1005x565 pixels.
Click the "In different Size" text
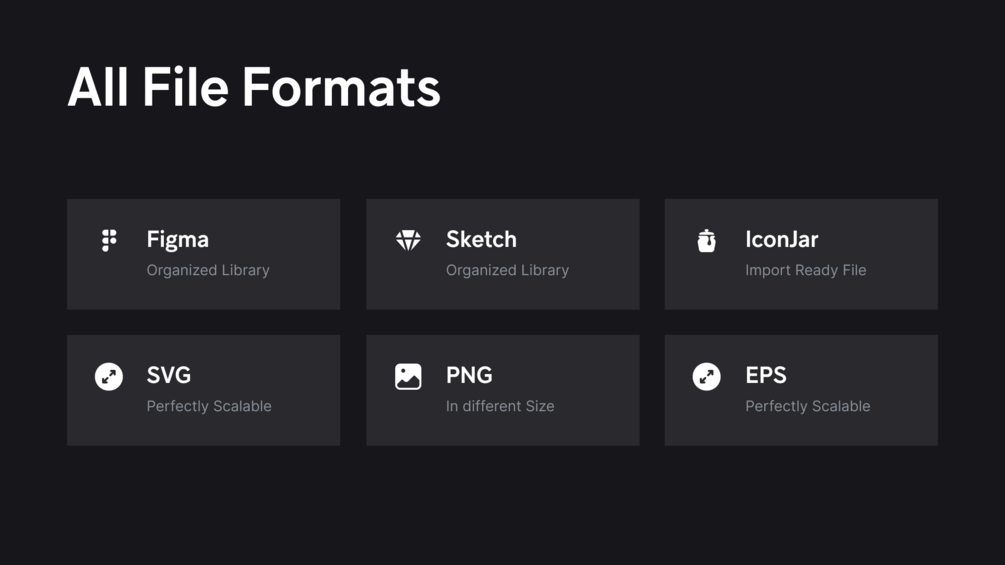coord(500,406)
